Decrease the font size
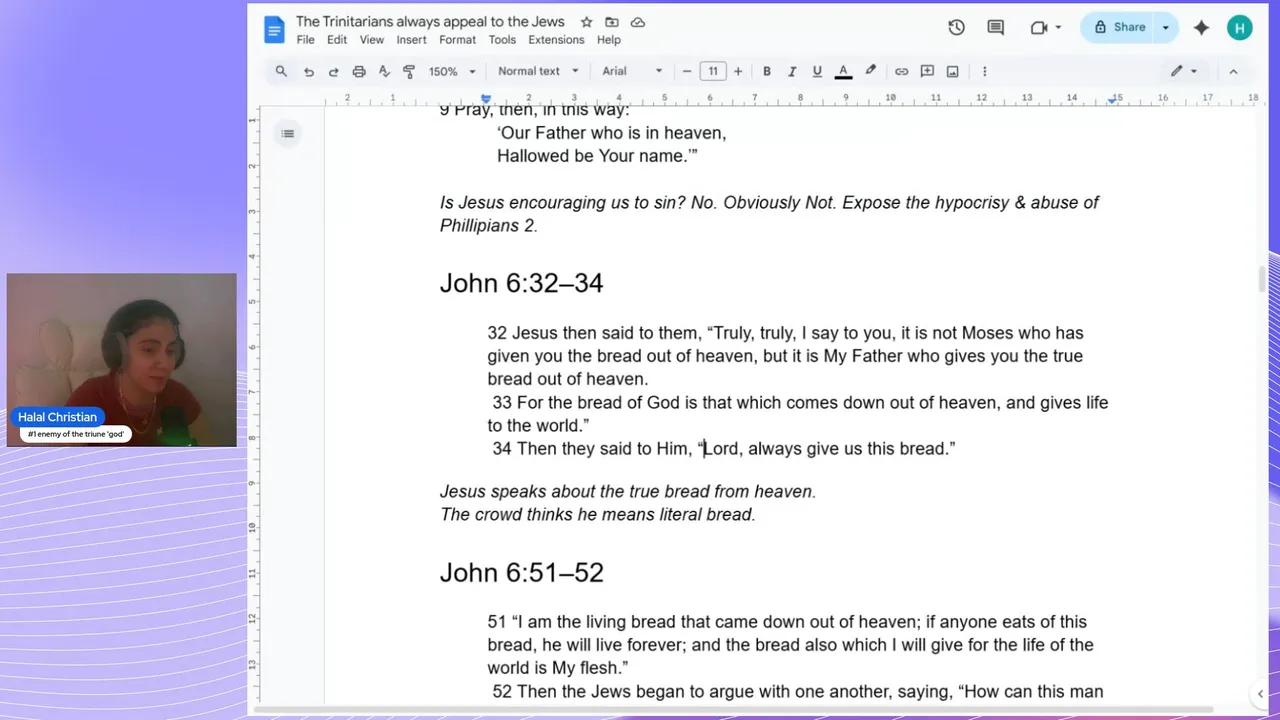Image resolution: width=1280 pixels, height=720 pixels. coord(687,71)
